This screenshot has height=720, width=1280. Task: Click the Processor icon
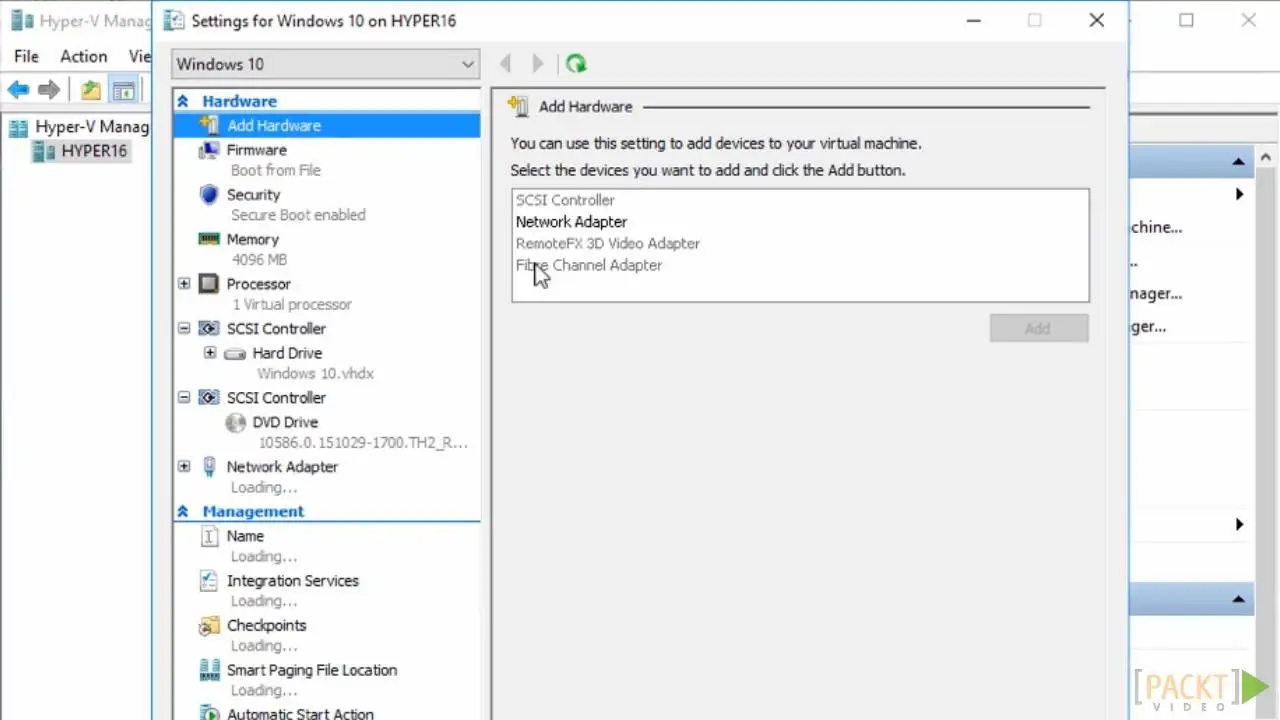(209, 284)
